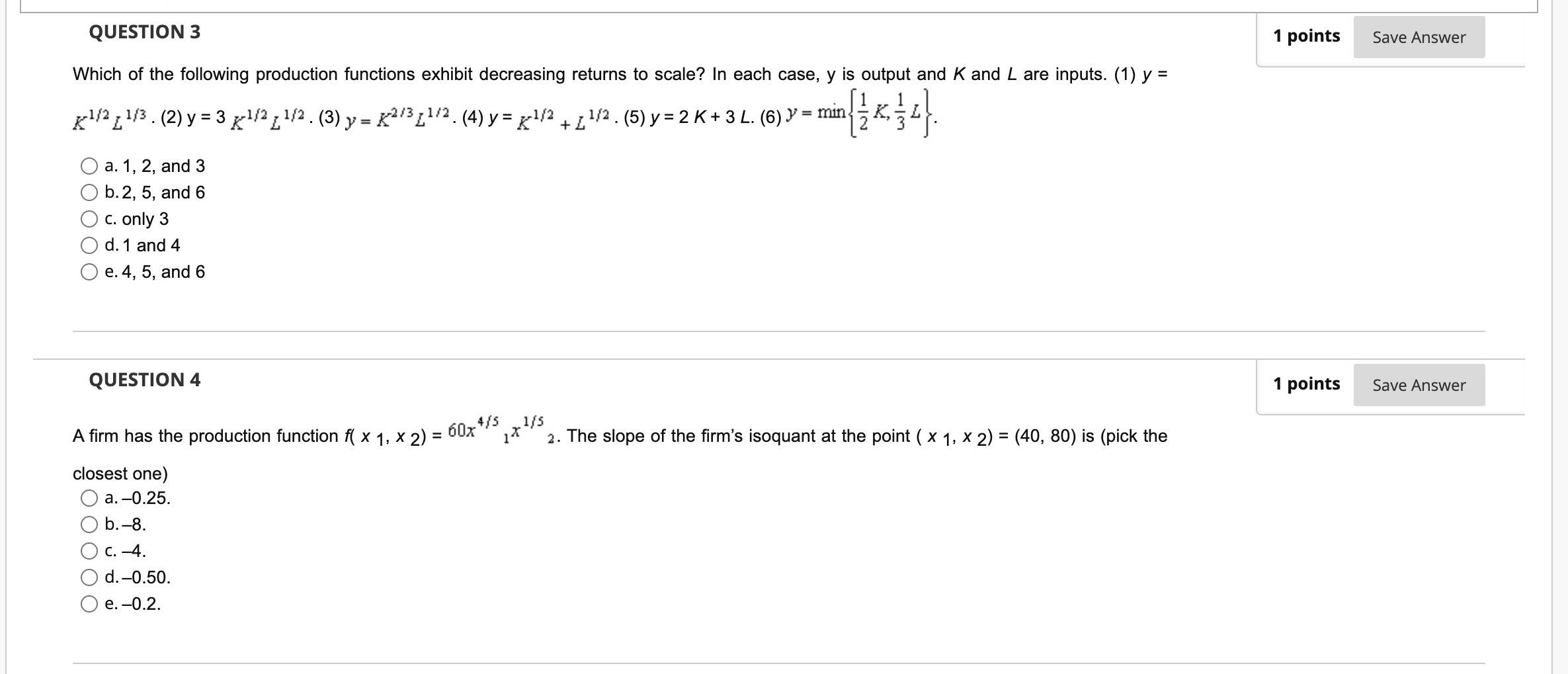The height and width of the screenshot is (674, 1568).
Task: Click the "1 points" label beside Question 3
Action: pyautogui.click(x=1308, y=36)
